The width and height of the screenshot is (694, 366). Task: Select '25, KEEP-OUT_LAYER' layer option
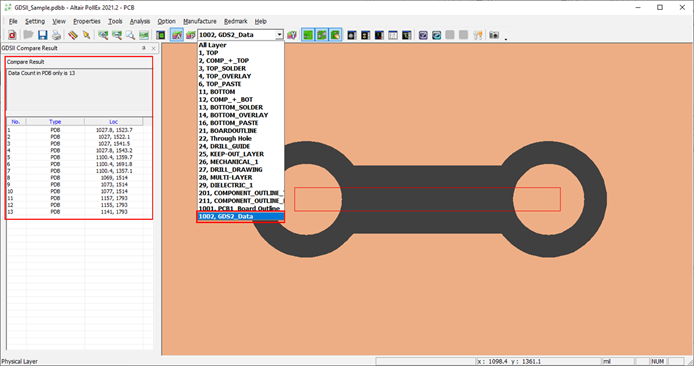241,154
